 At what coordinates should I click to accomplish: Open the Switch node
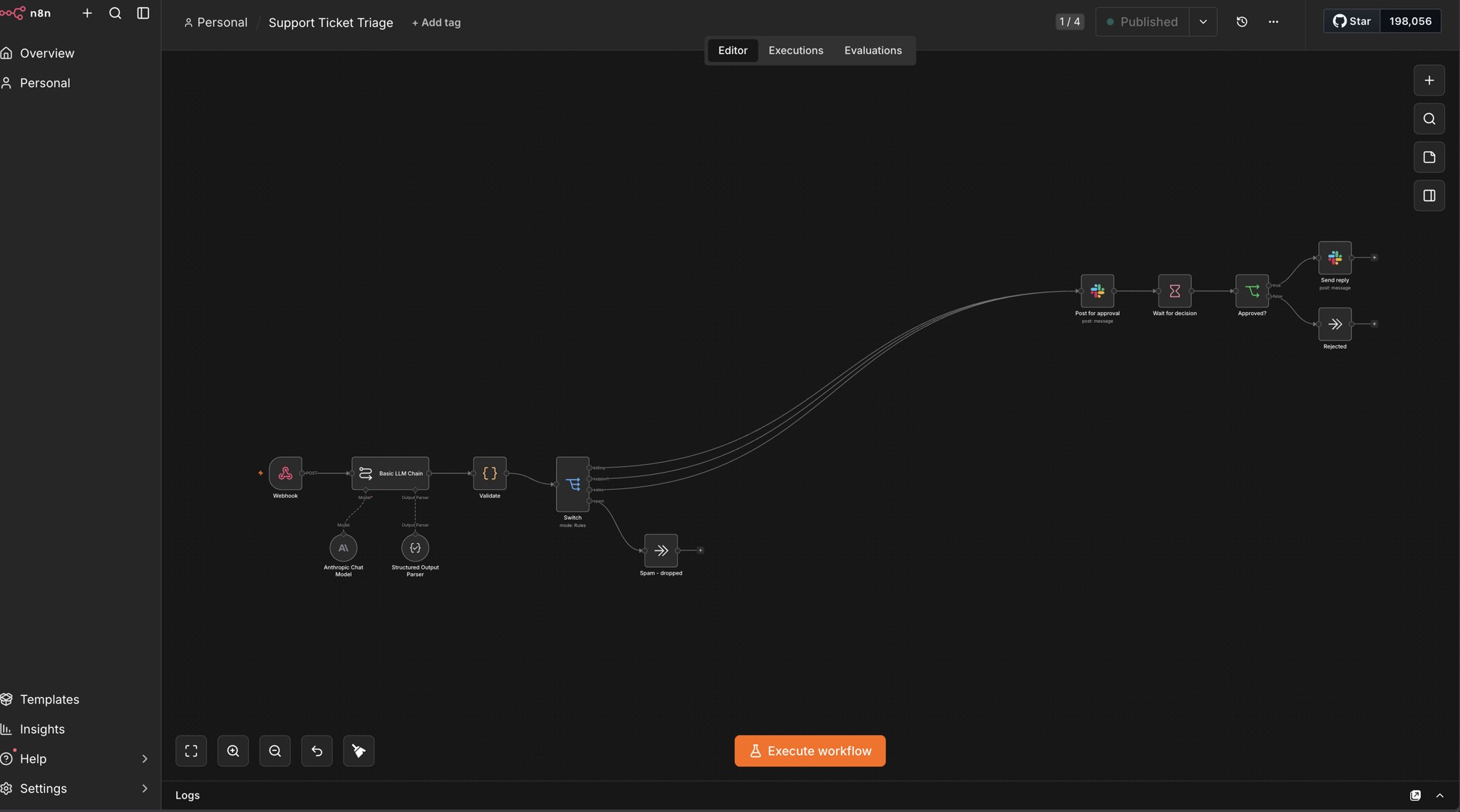tap(572, 484)
